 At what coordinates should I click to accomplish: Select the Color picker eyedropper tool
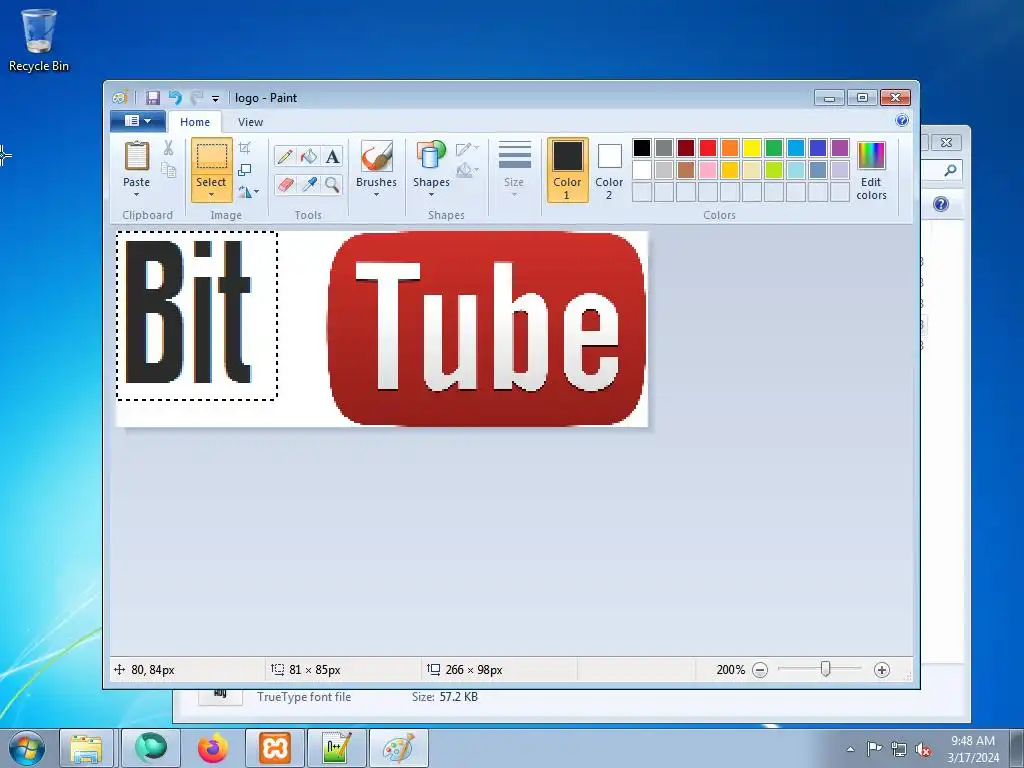point(309,185)
